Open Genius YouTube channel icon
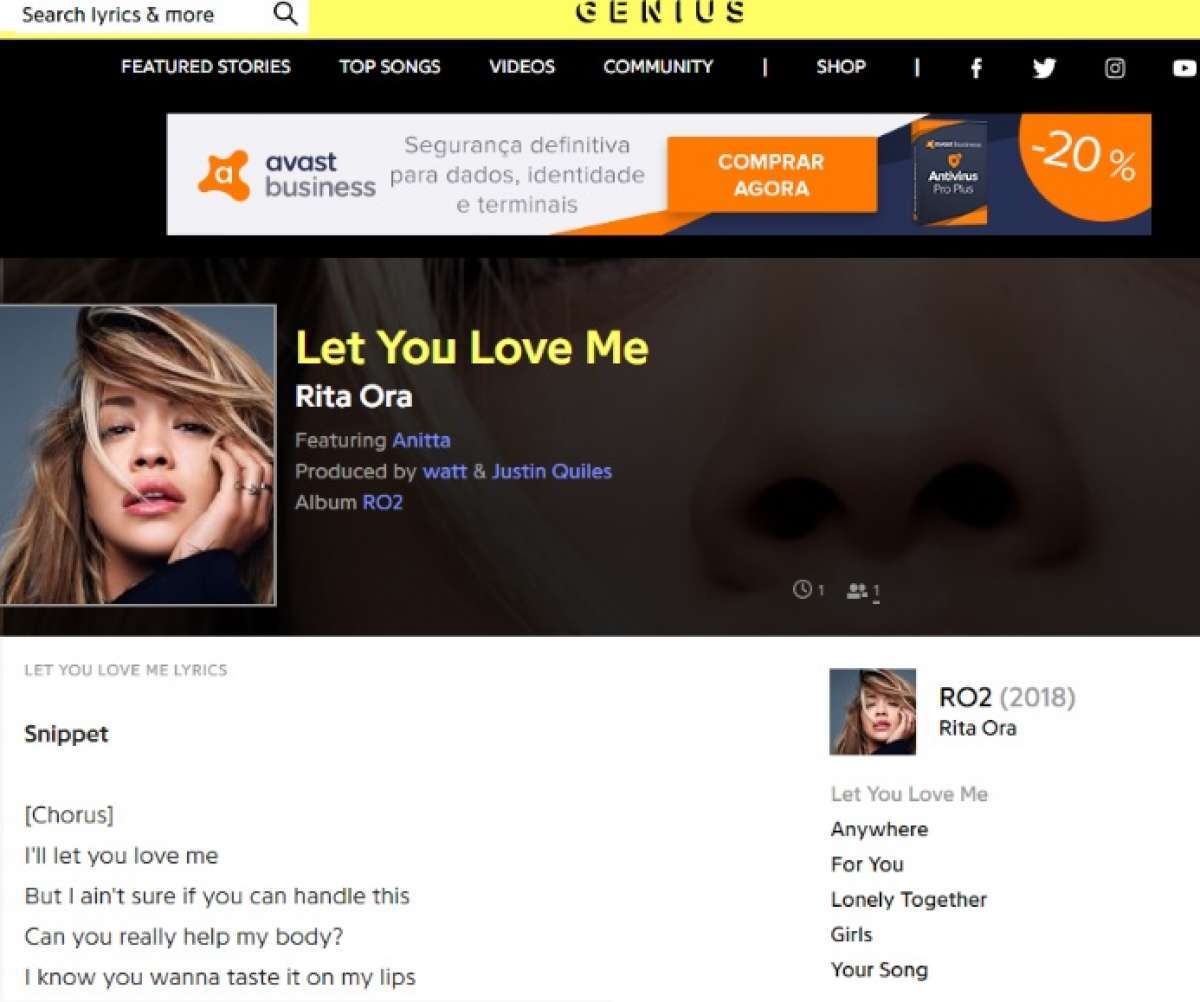This screenshot has height=1002, width=1200. click(x=1184, y=68)
